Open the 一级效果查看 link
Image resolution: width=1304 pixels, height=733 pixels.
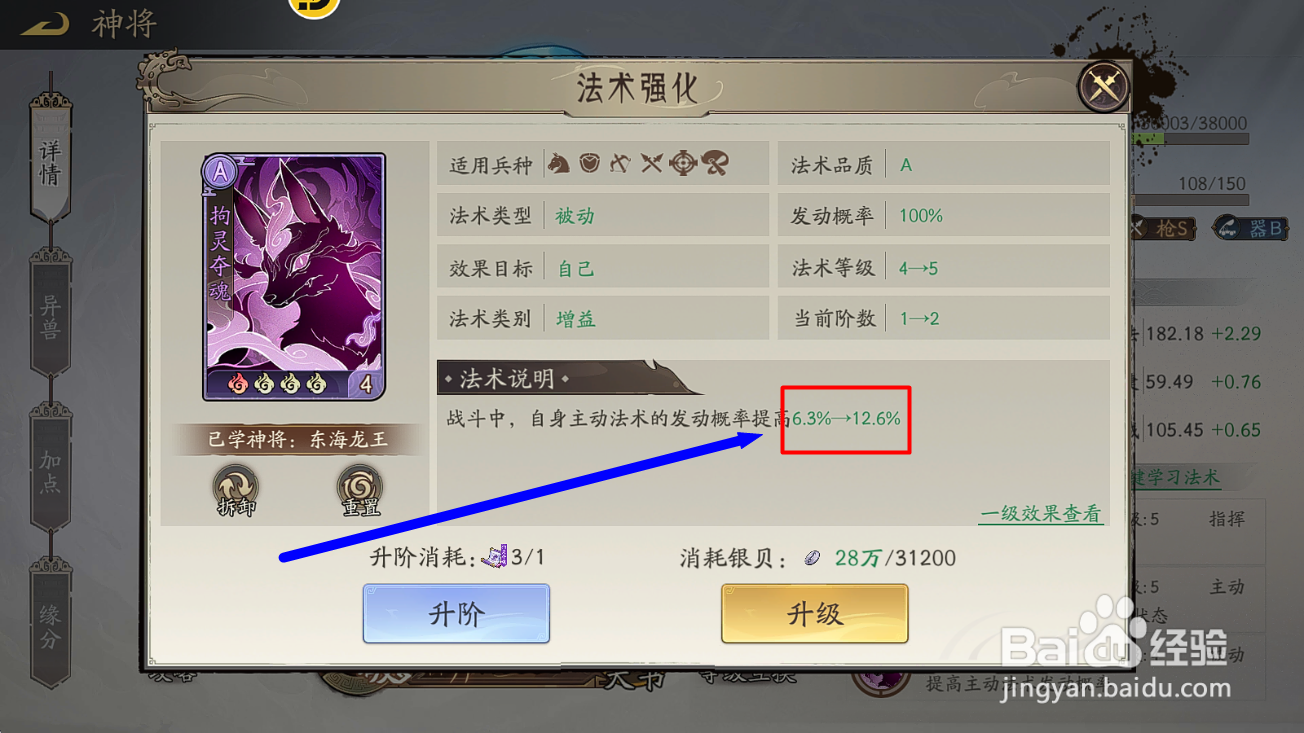coord(1040,514)
